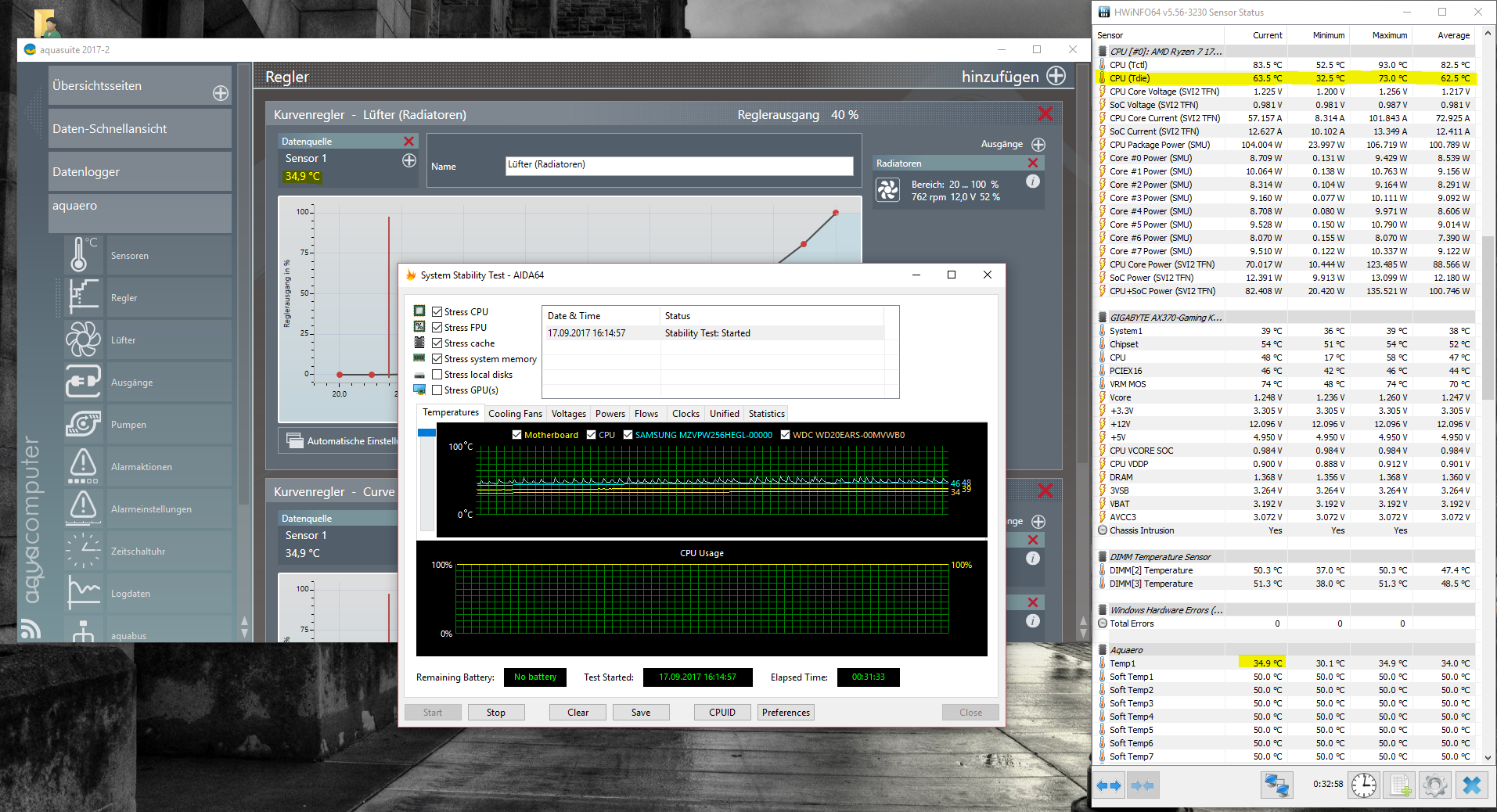Open the folder icon on the desktop

47,23
